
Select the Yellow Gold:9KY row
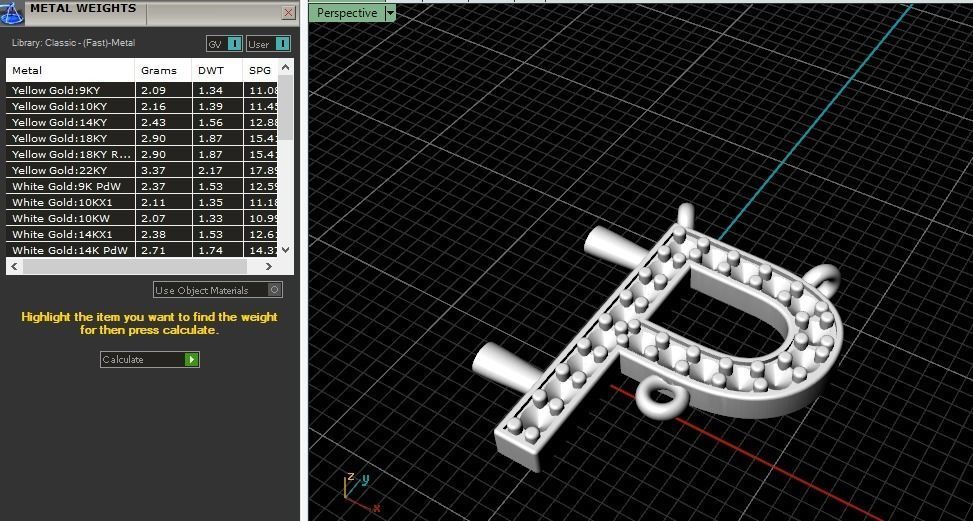pyautogui.click(x=141, y=90)
